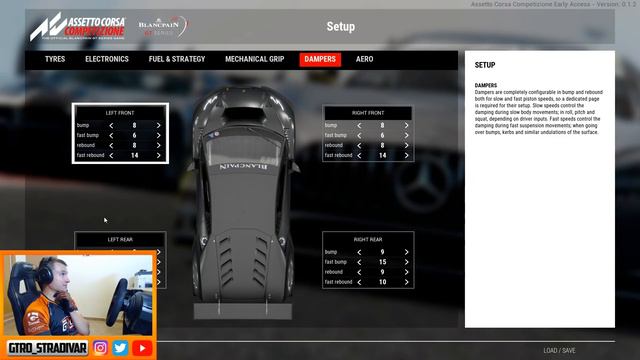This screenshot has height=360, width=640.
Task: Increase Right Rear bump value
Action: tap(407, 252)
